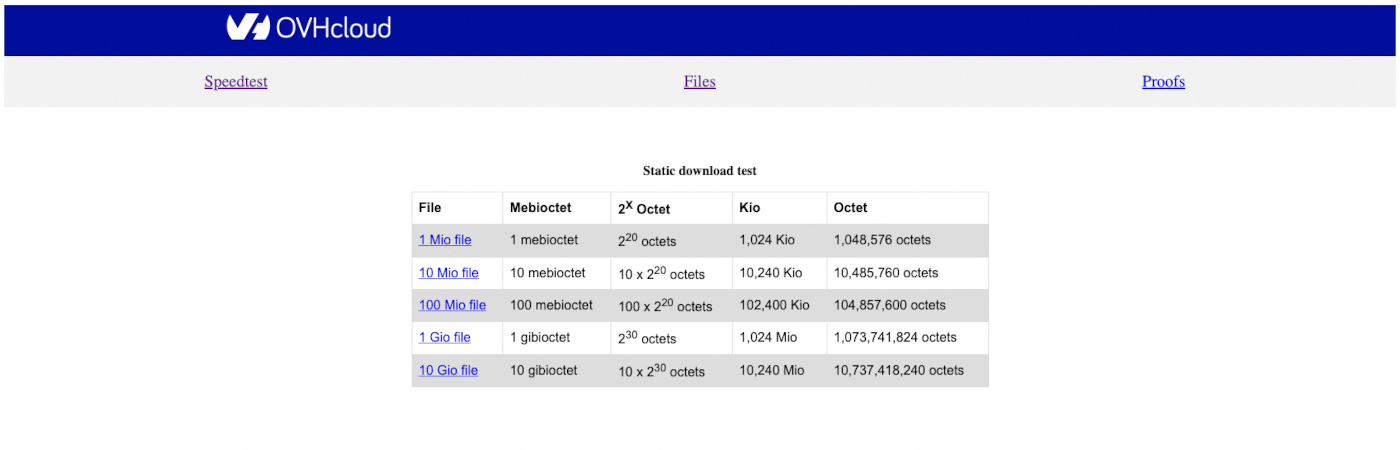Click the 102,400 Kio cell

(774, 305)
